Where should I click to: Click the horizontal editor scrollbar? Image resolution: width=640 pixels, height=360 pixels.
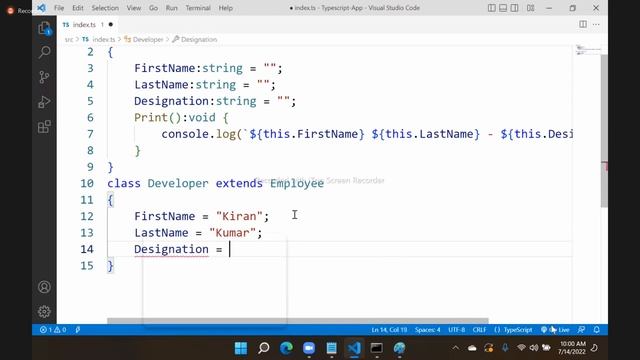pos(298,321)
